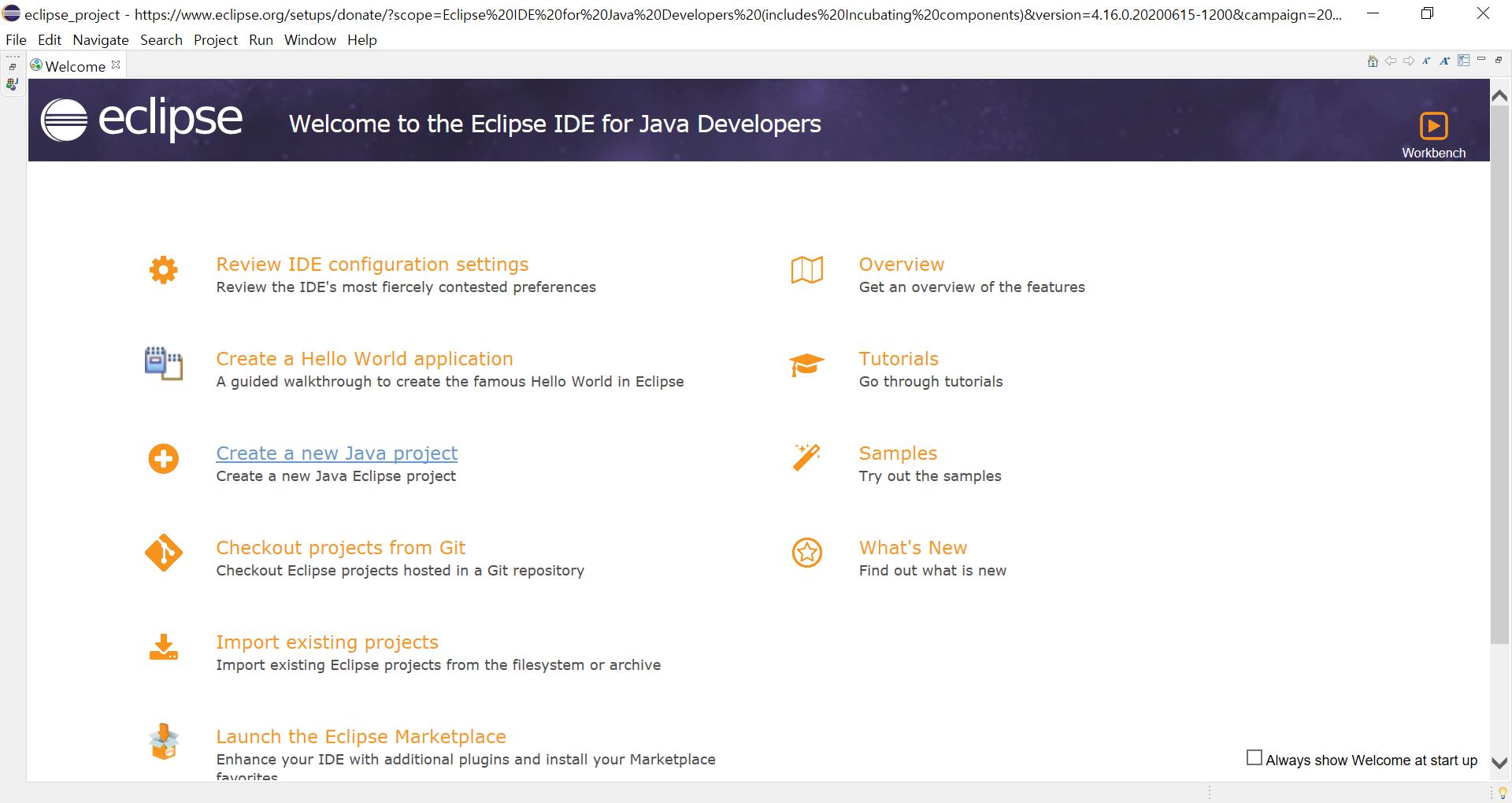The image size is (1512, 803).
Task: Select the Welcome tab
Action: (x=75, y=66)
